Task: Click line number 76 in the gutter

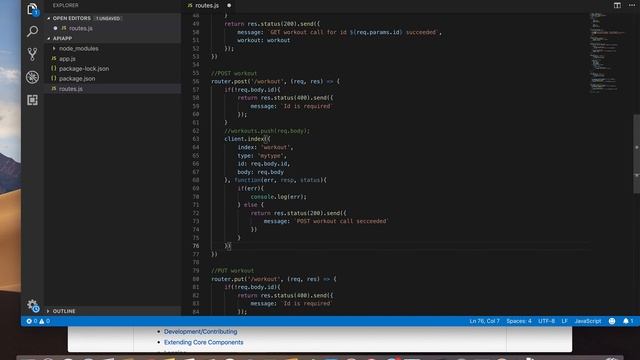Action: [196, 246]
